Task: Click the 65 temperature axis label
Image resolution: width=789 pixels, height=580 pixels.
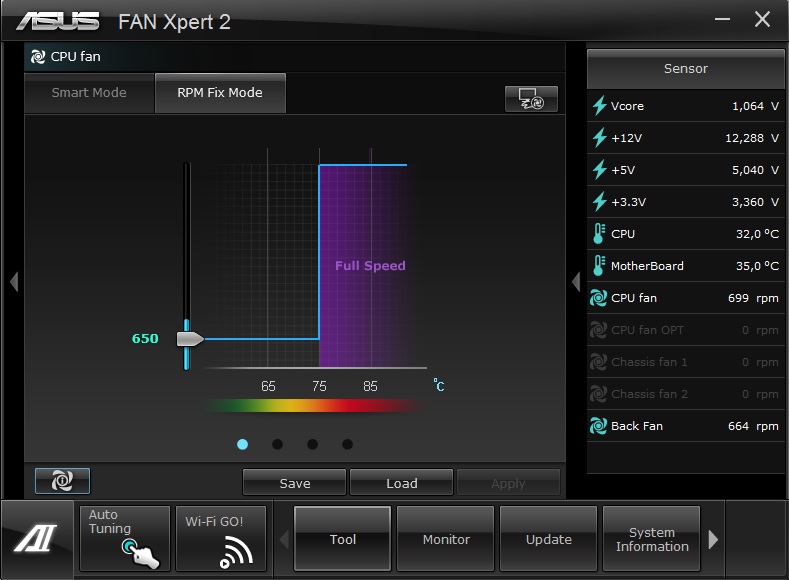Action: pos(268,386)
